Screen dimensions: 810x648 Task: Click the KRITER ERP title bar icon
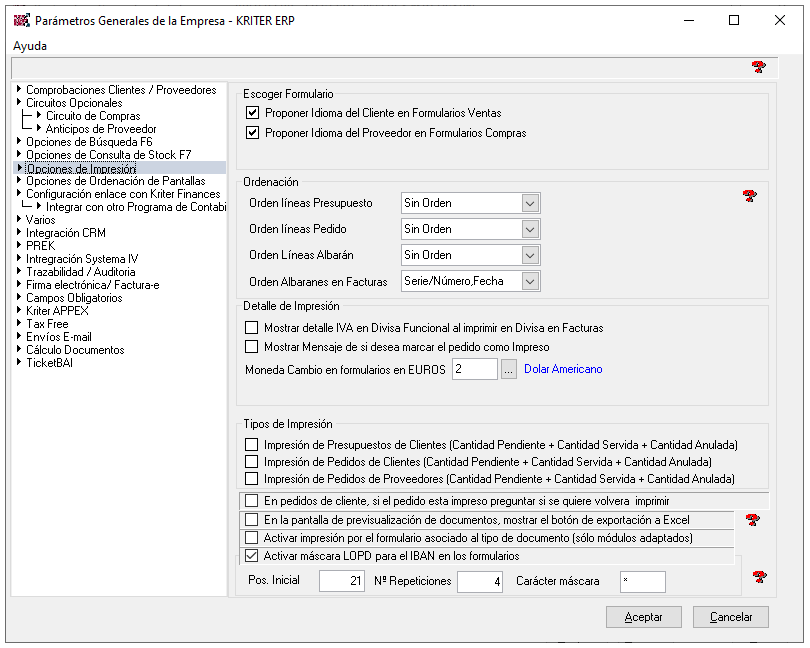click(x=21, y=20)
